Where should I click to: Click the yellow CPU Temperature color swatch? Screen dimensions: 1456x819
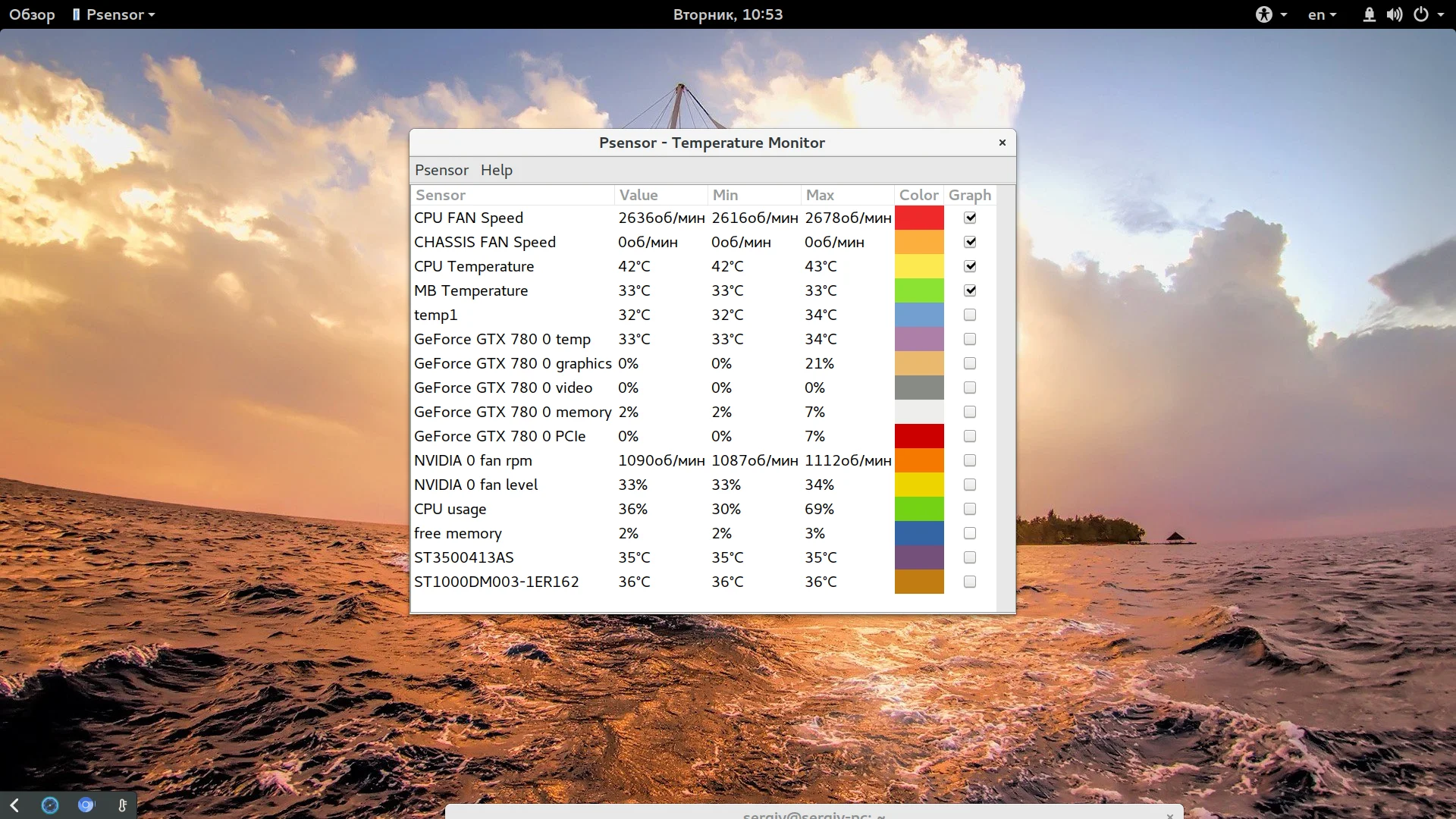919,266
